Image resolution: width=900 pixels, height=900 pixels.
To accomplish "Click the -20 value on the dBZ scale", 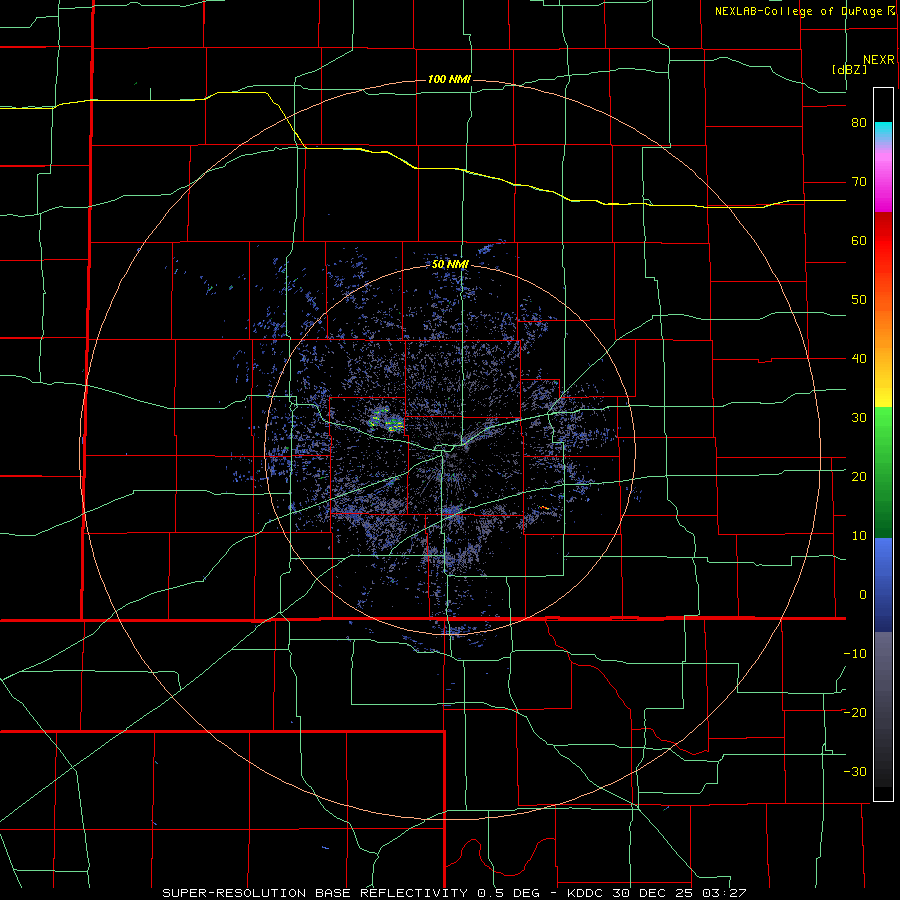I will coord(855,712).
